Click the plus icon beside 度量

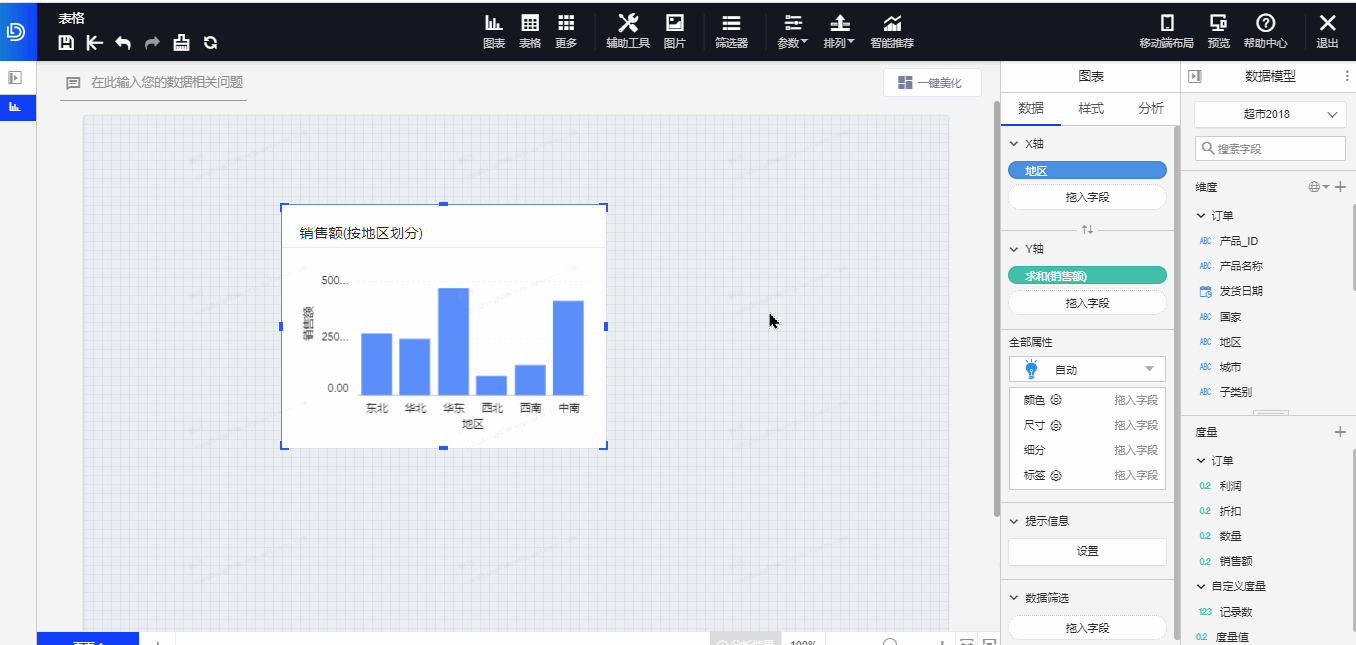[x=1340, y=432]
